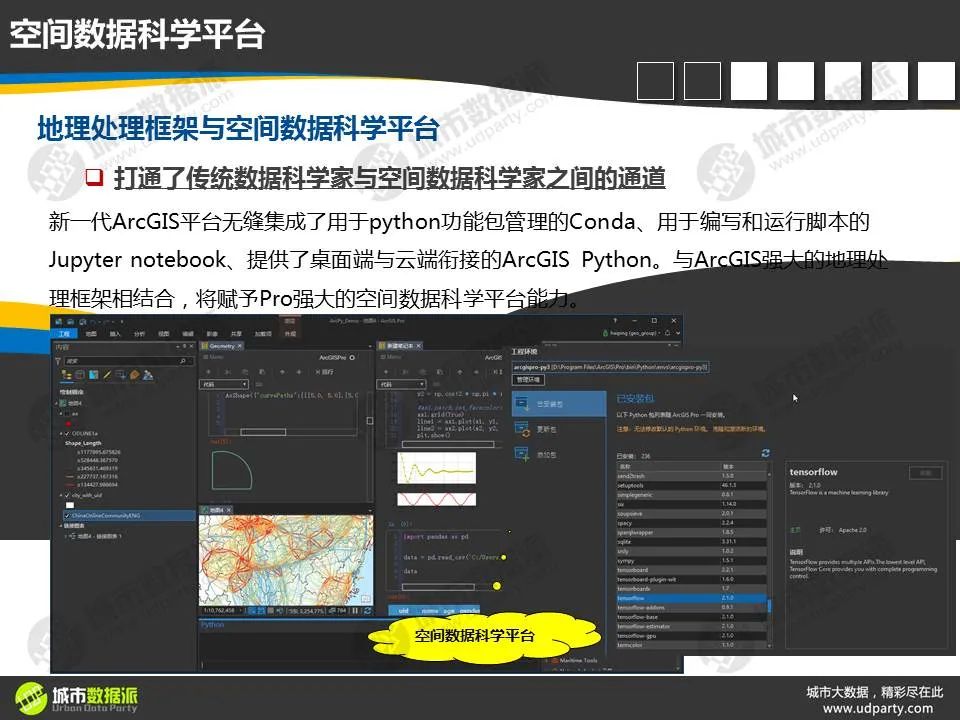Toggle ODLINE1a layer visibility checkbox

67,433
